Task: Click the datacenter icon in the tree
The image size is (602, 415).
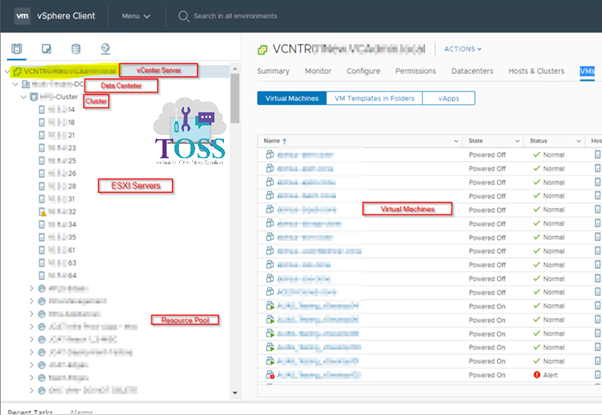Action: pos(26,84)
